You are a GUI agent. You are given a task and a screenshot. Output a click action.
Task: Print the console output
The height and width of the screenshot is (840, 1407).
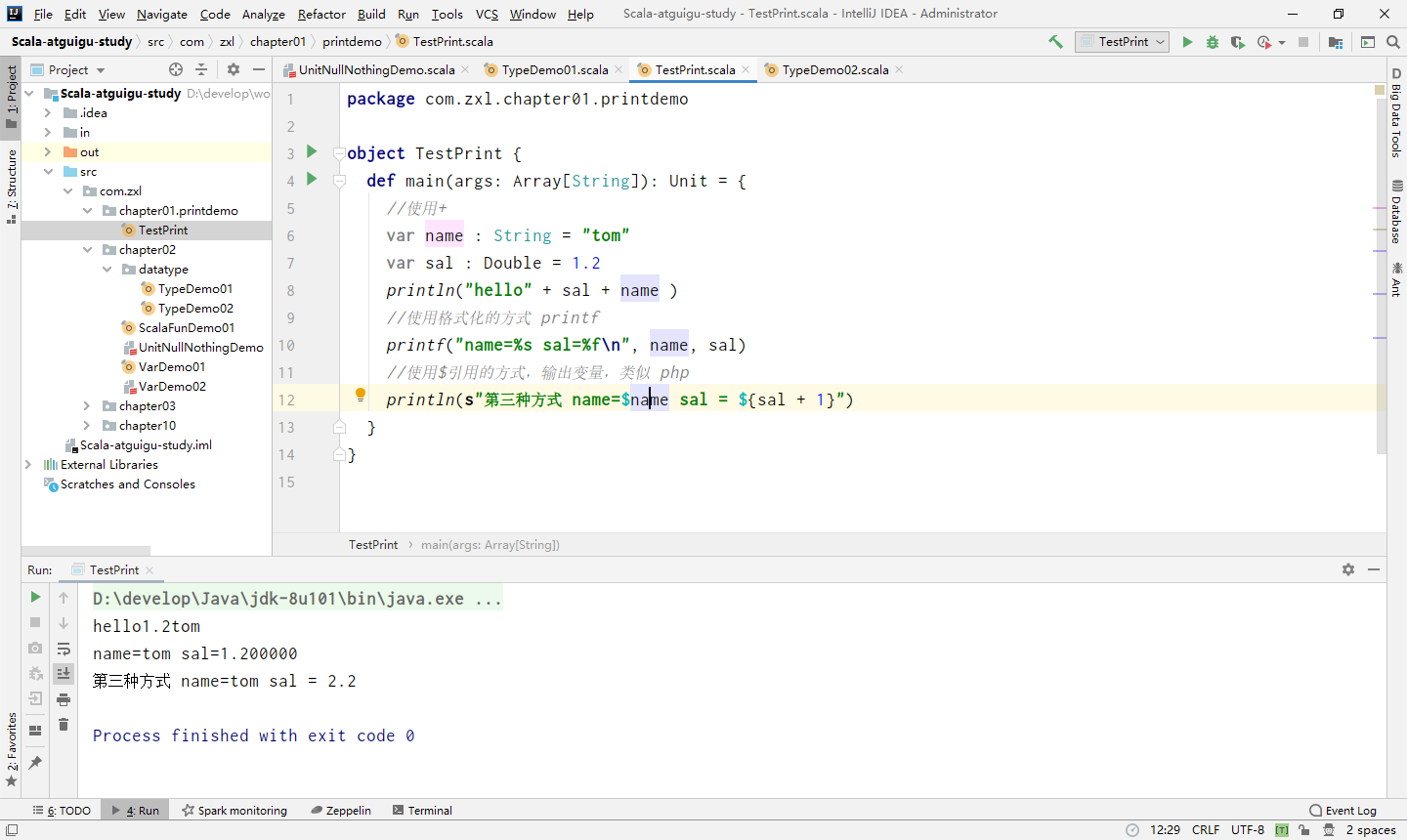[x=64, y=698]
